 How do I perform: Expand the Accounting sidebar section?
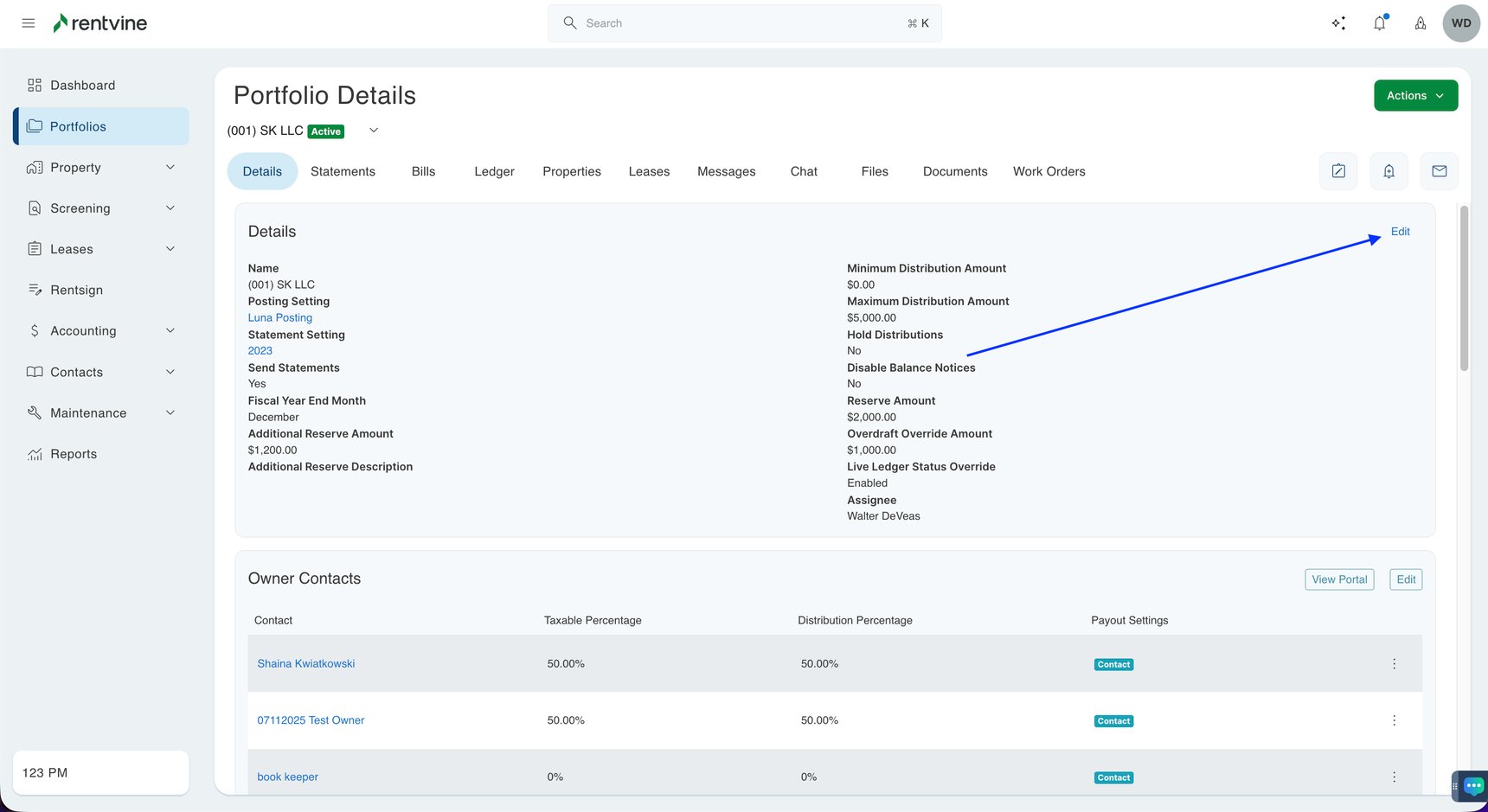(84, 330)
